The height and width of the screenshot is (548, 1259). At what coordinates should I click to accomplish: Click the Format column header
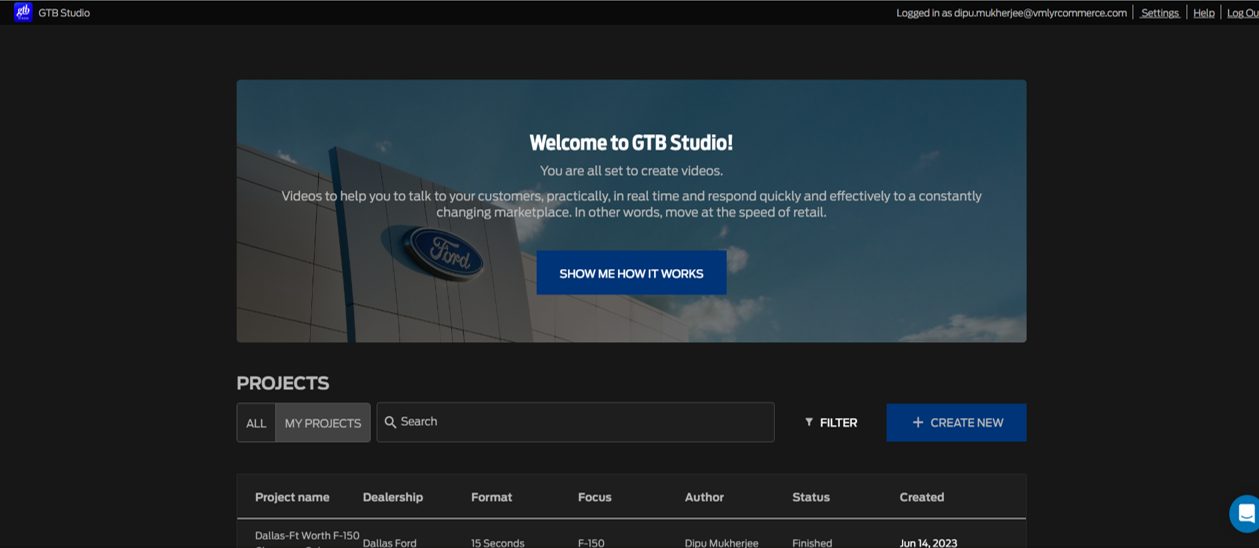(x=491, y=497)
